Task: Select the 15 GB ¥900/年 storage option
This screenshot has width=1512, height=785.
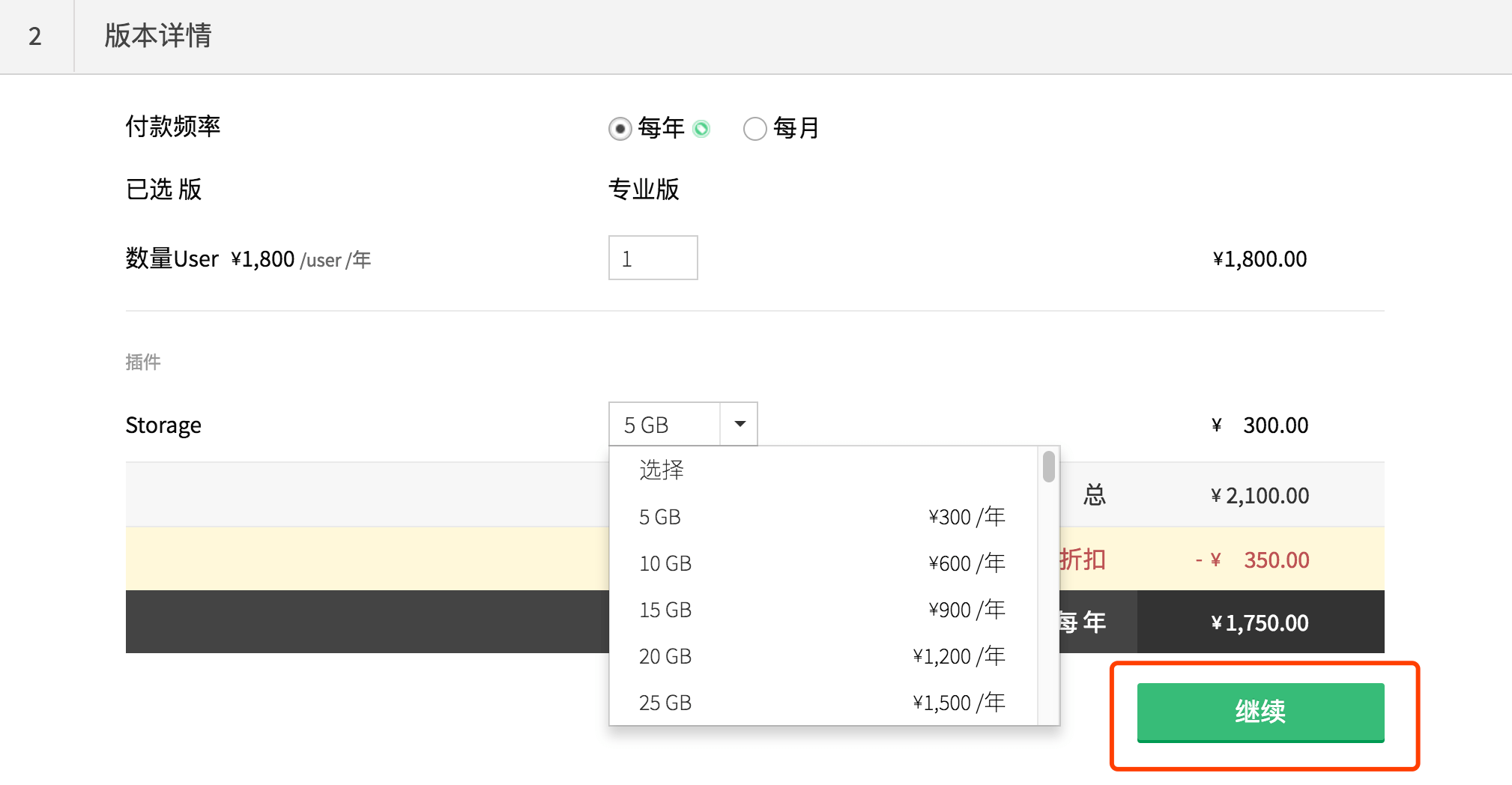Action: (x=821, y=610)
